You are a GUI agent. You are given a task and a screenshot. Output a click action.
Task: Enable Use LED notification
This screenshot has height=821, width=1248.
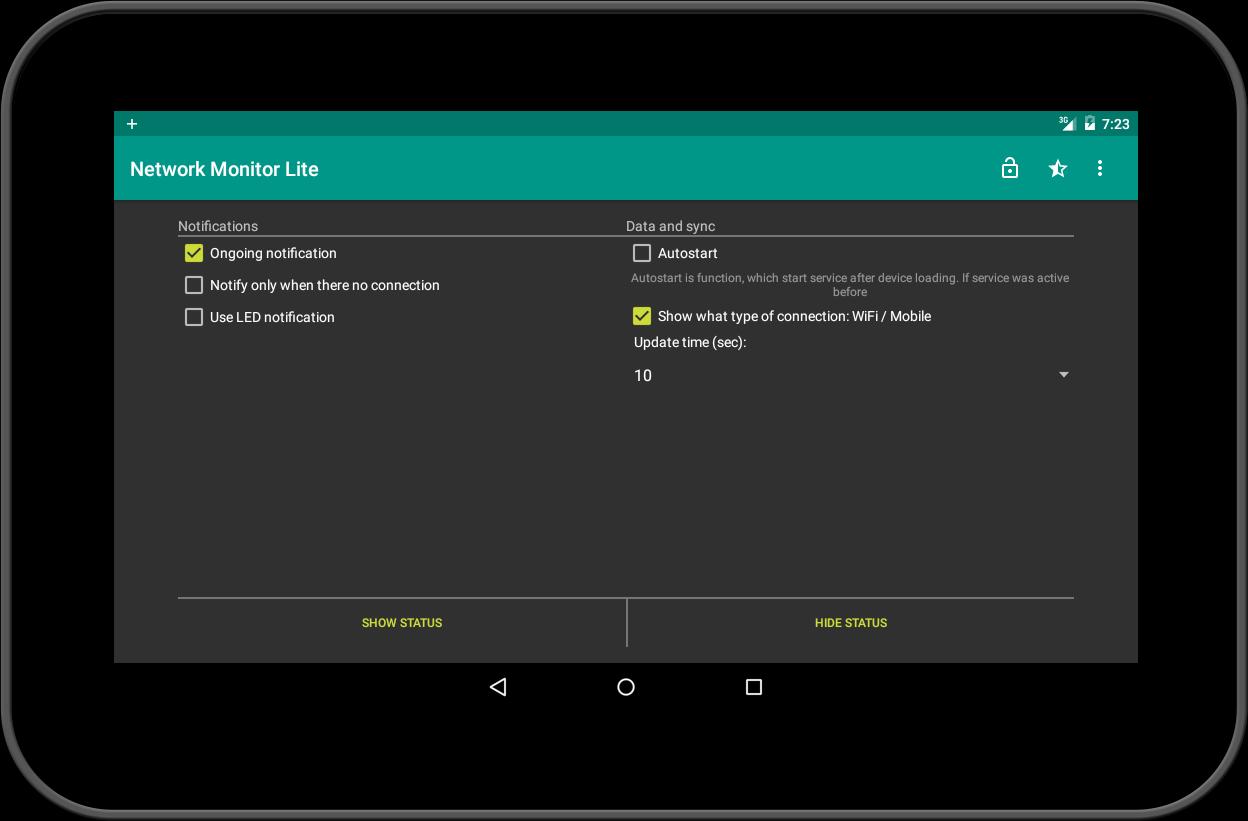[x=194, y=317]
